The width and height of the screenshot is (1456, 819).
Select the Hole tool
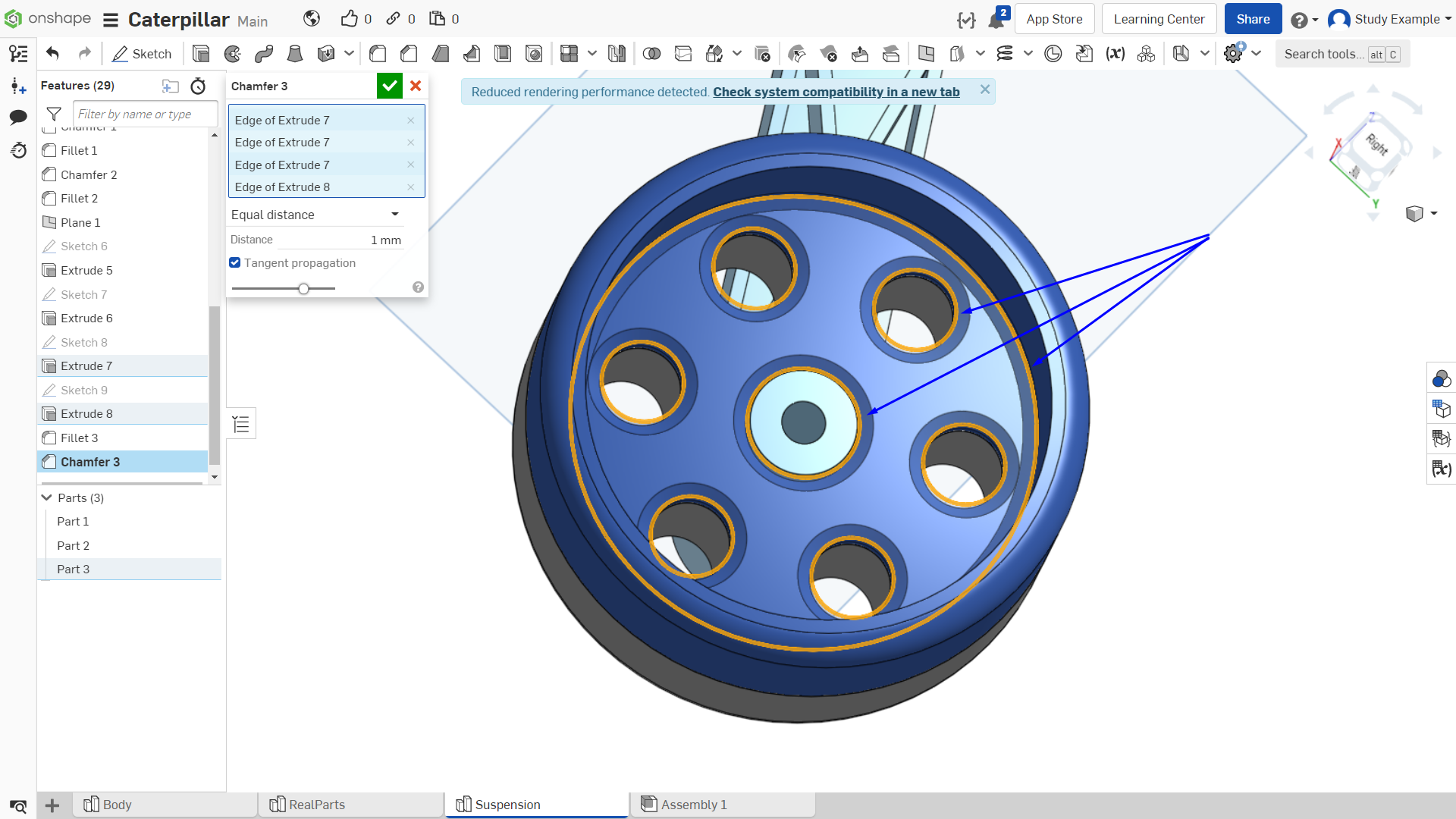534,54
